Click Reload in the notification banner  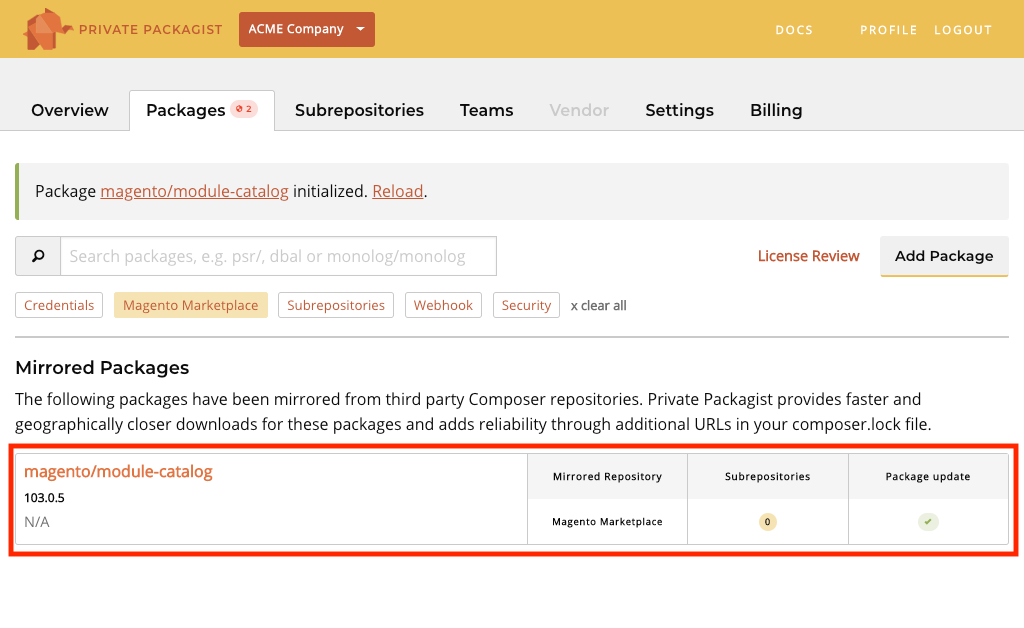point(397,191)
